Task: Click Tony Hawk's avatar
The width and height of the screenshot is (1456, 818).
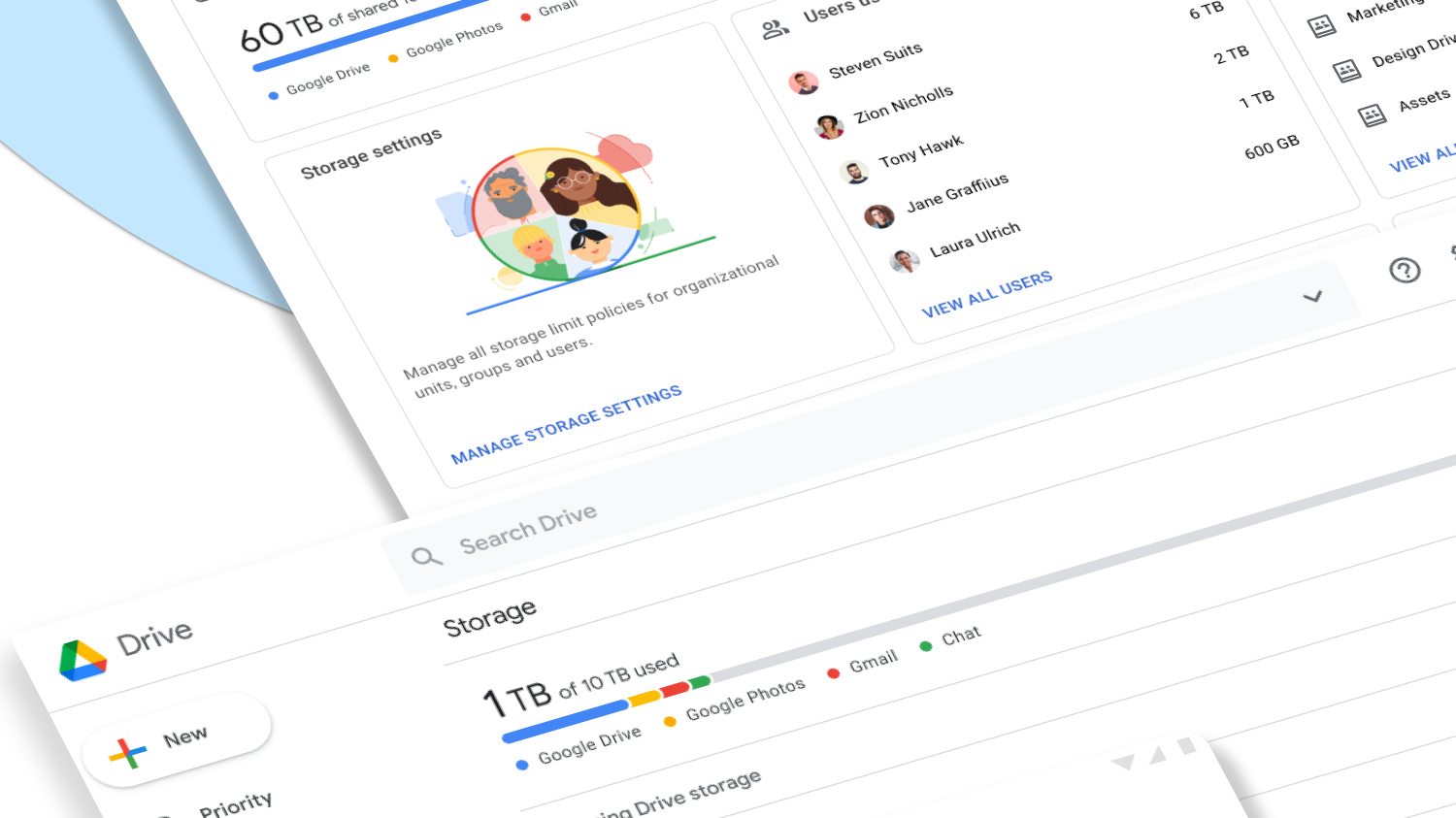Action: (x=854, y=173)
